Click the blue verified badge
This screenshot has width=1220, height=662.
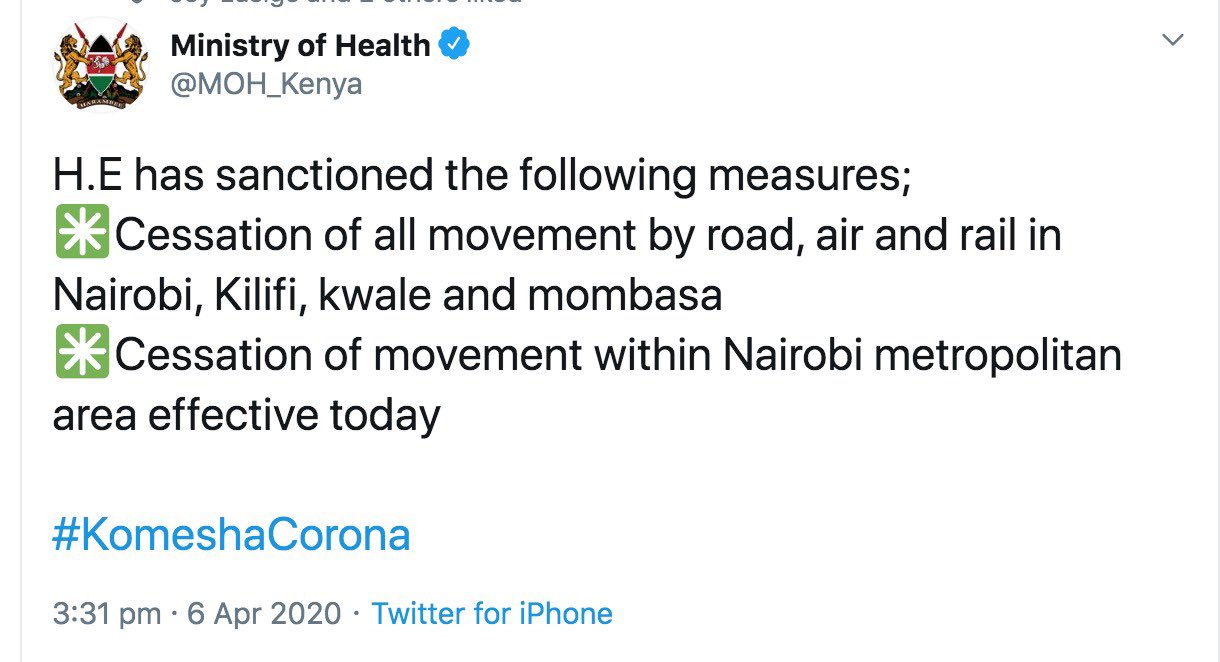(455, 46)
